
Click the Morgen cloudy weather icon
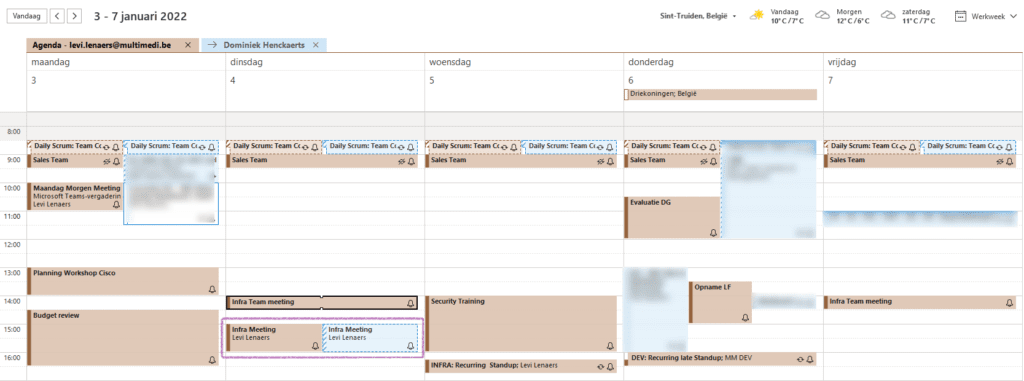[x=824, y=16]
